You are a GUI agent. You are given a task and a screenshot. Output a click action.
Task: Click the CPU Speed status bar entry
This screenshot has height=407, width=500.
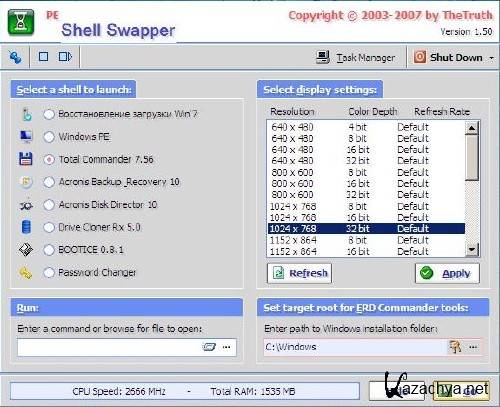(119, 391)
